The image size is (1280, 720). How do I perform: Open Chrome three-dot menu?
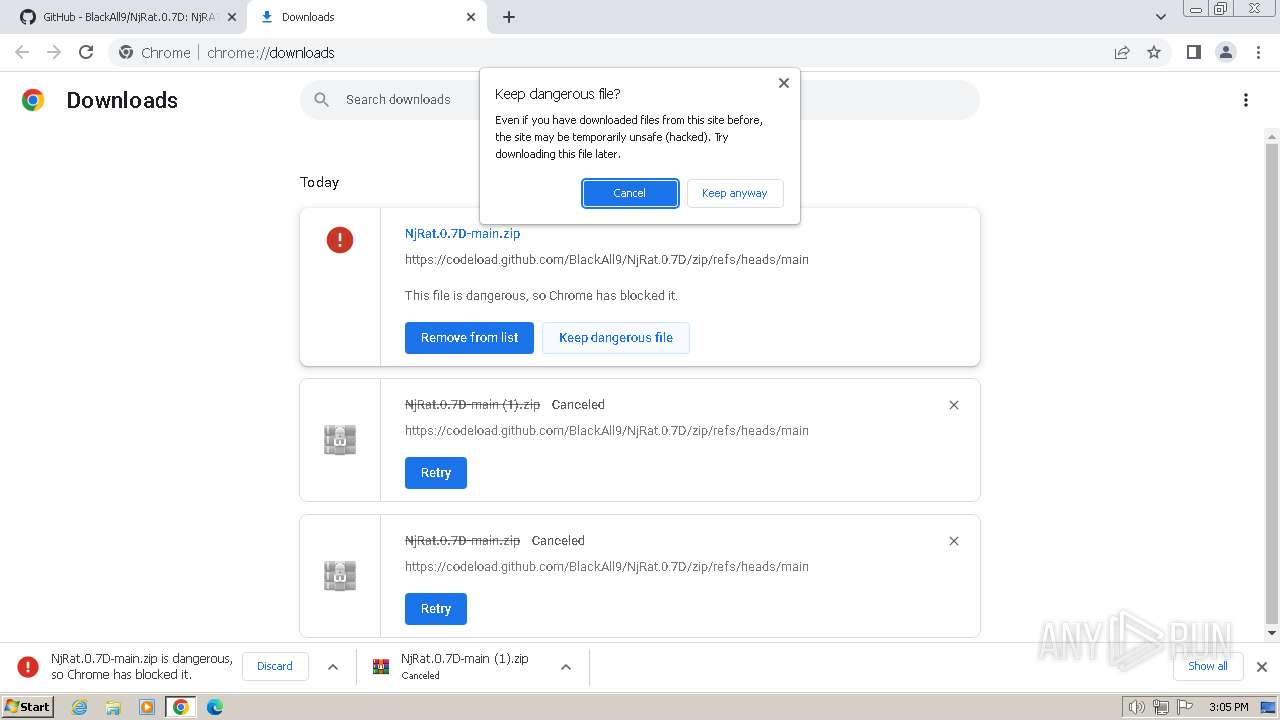coord(1258,52)
